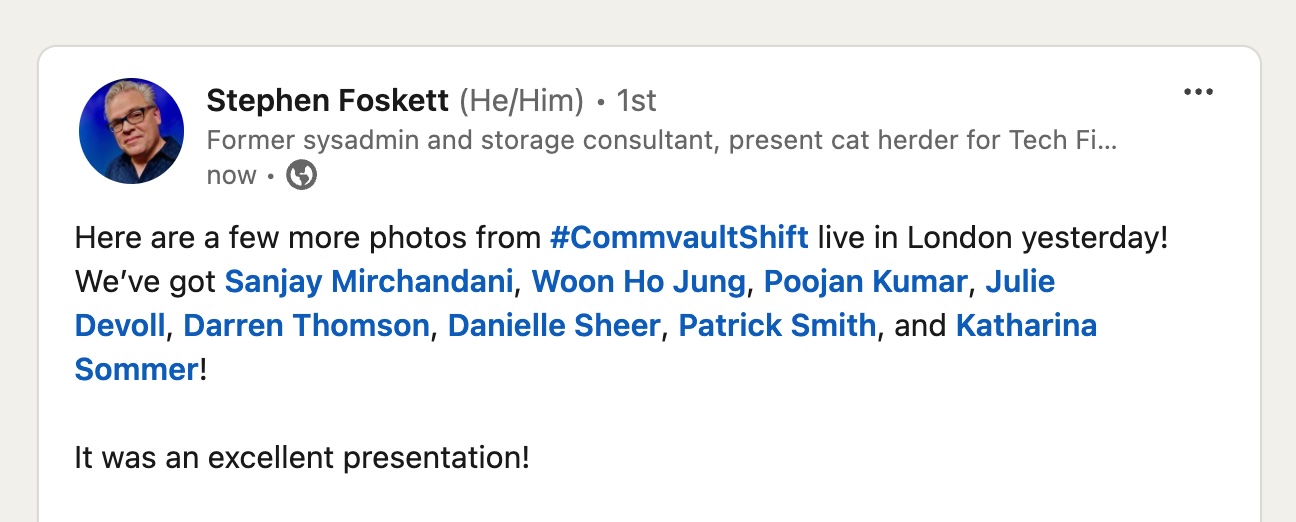Go to Julie Devoll's profile
The image size is (1296, 522).
coord(1020,283)
